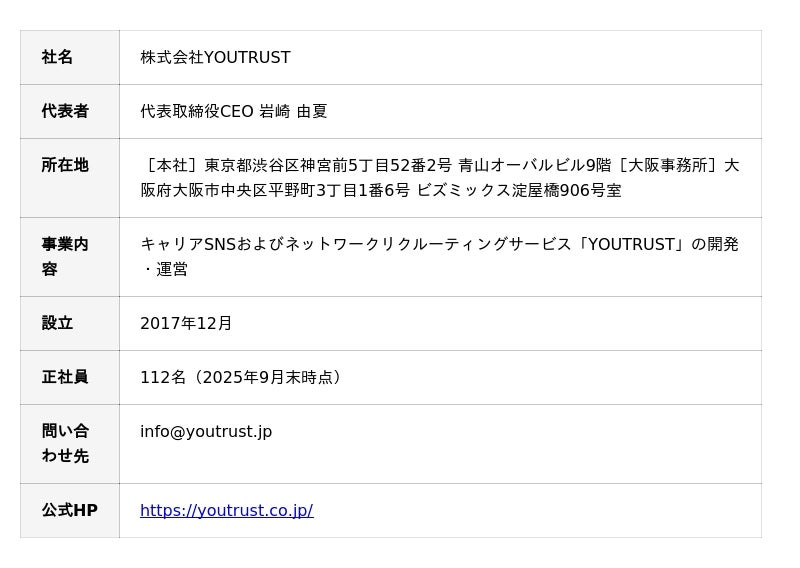Screen dimensions: 800x568
Task: Click the 株式会社YOUTRUST company name text
Action: [215, 58]
